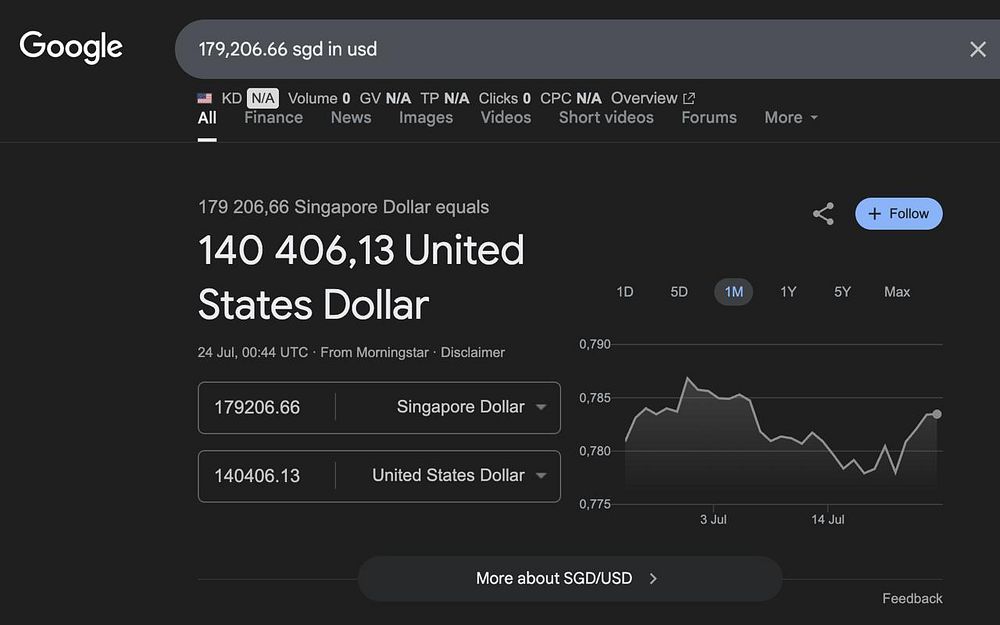Open the keyword Overview external link
This screenshot has height=625, width=1000.
coord(652,98)
